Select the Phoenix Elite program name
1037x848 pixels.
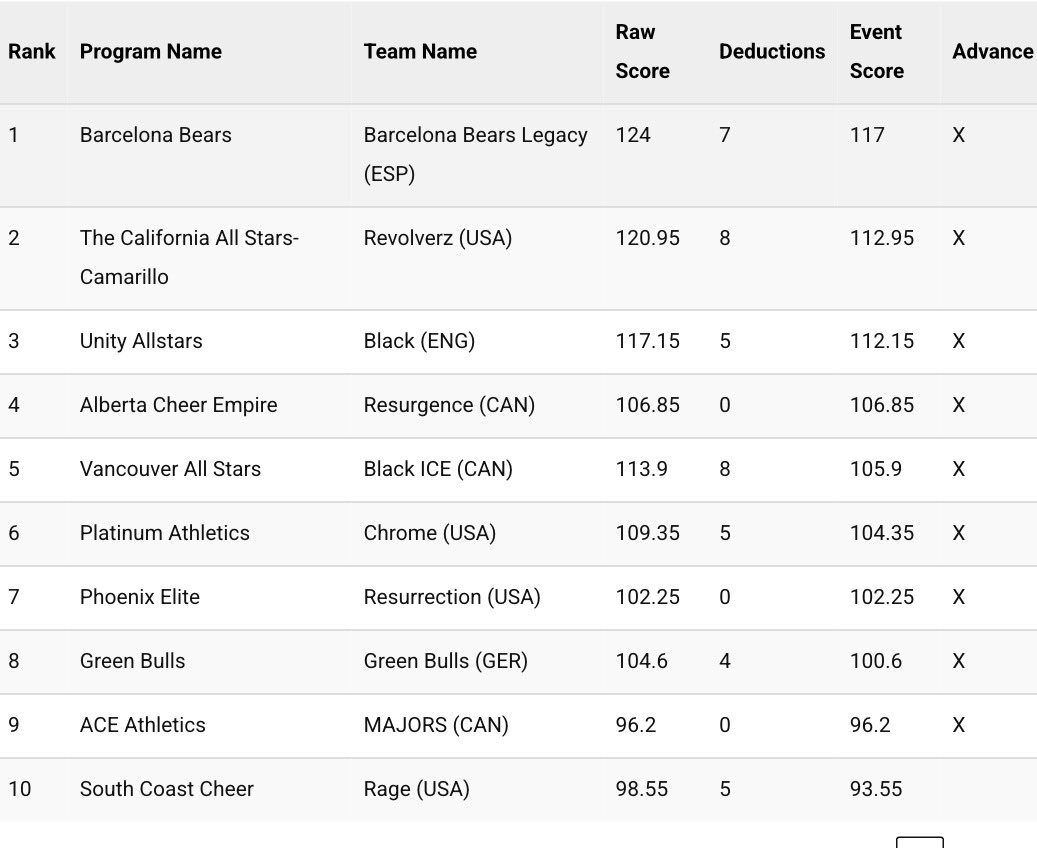click(x=140, y=597)
